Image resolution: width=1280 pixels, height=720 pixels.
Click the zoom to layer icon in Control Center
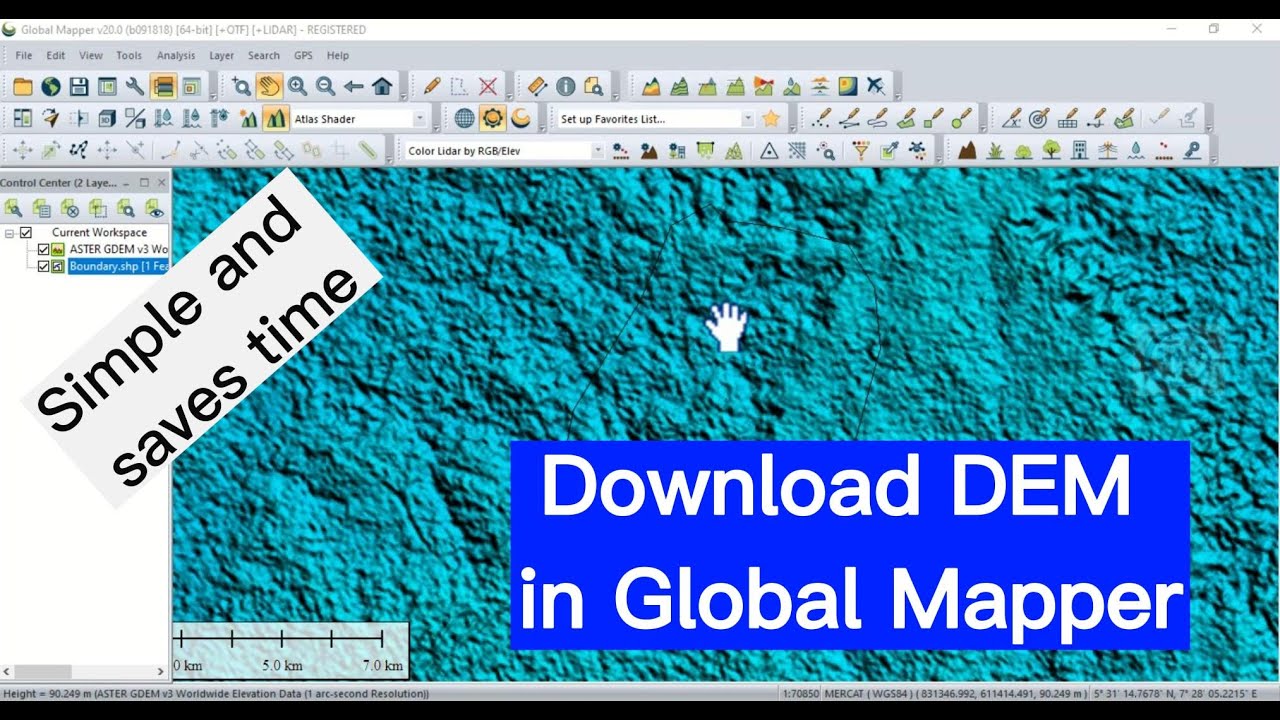(x=125, y=208)
